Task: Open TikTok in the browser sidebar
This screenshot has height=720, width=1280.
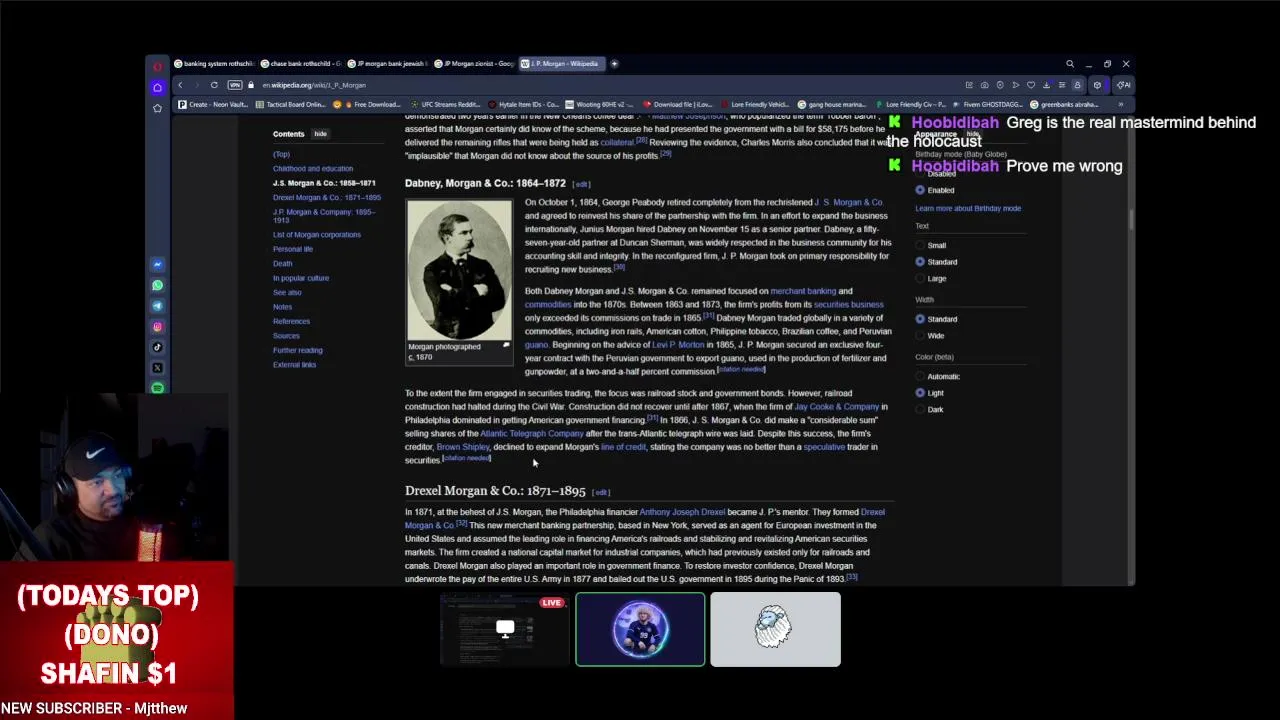Action: (157, 347)
